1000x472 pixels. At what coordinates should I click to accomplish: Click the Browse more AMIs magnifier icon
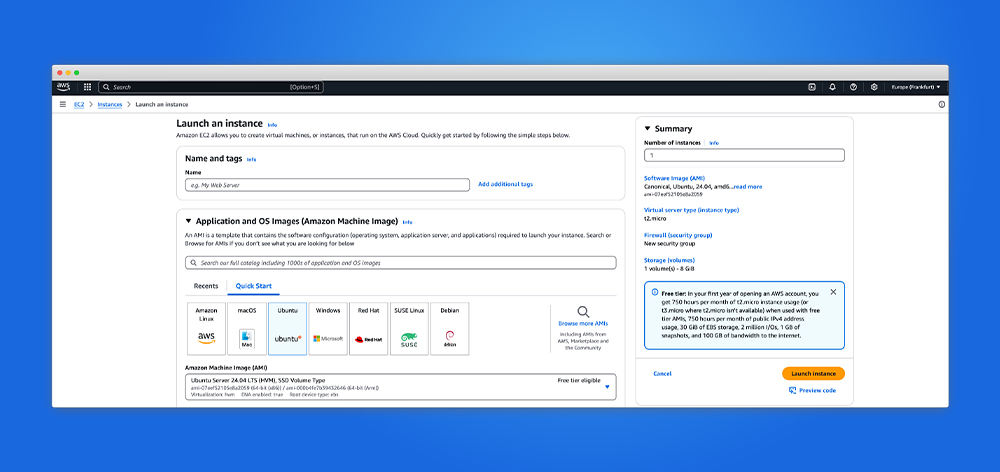pyautogui.click(x=583, y=312)
